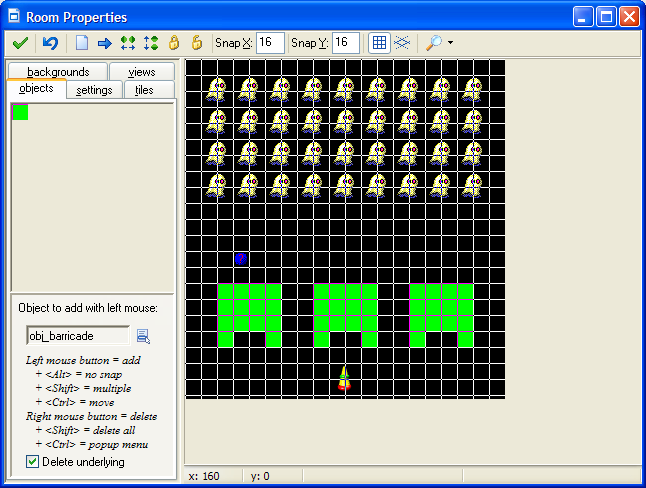Viewport: 646px width, 488px height.
Task: Select the green barricade object preview
Action: [20, 113]
